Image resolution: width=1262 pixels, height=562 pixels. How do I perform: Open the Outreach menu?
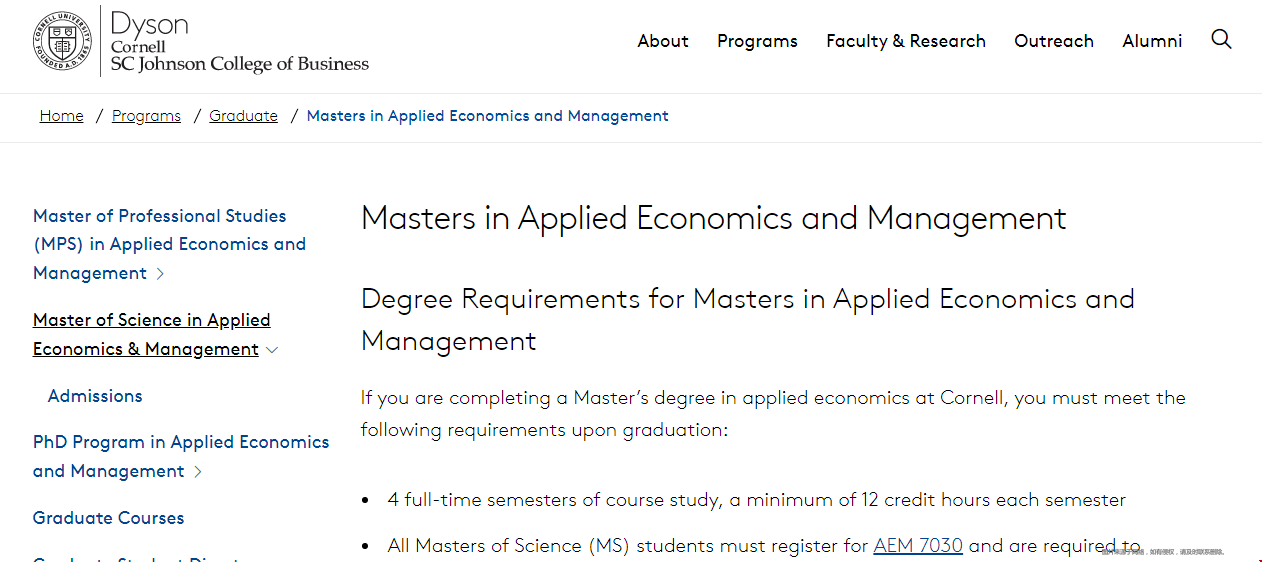pos(1054,41)
